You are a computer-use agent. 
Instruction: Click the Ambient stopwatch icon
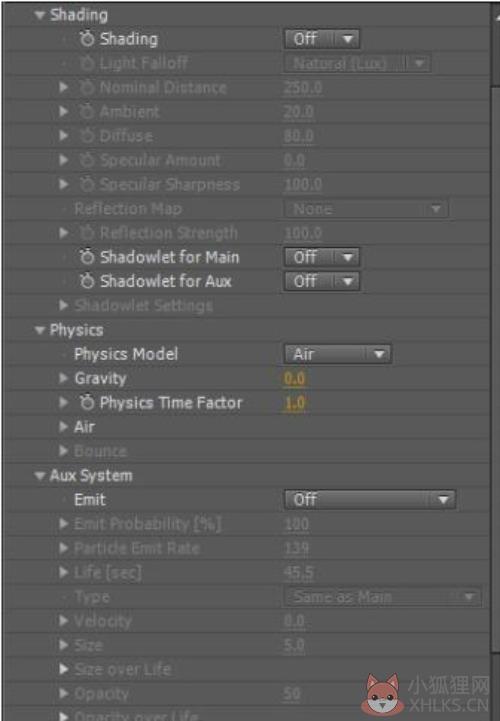click(x=87, y=112)
